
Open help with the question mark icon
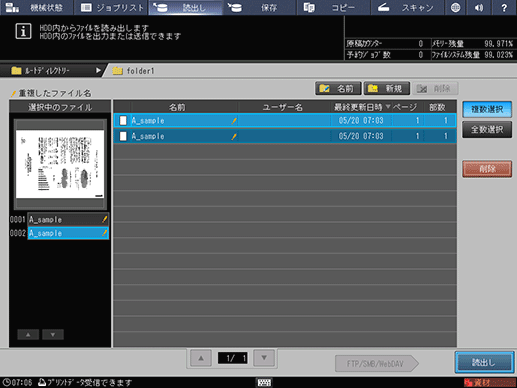click(504, 7)
